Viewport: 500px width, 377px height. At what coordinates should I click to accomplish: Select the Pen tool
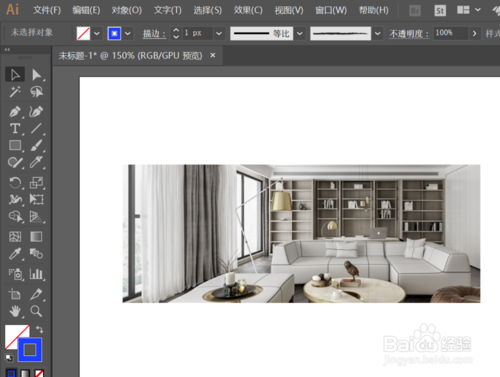pyautogui.click(x=15, y=111)
